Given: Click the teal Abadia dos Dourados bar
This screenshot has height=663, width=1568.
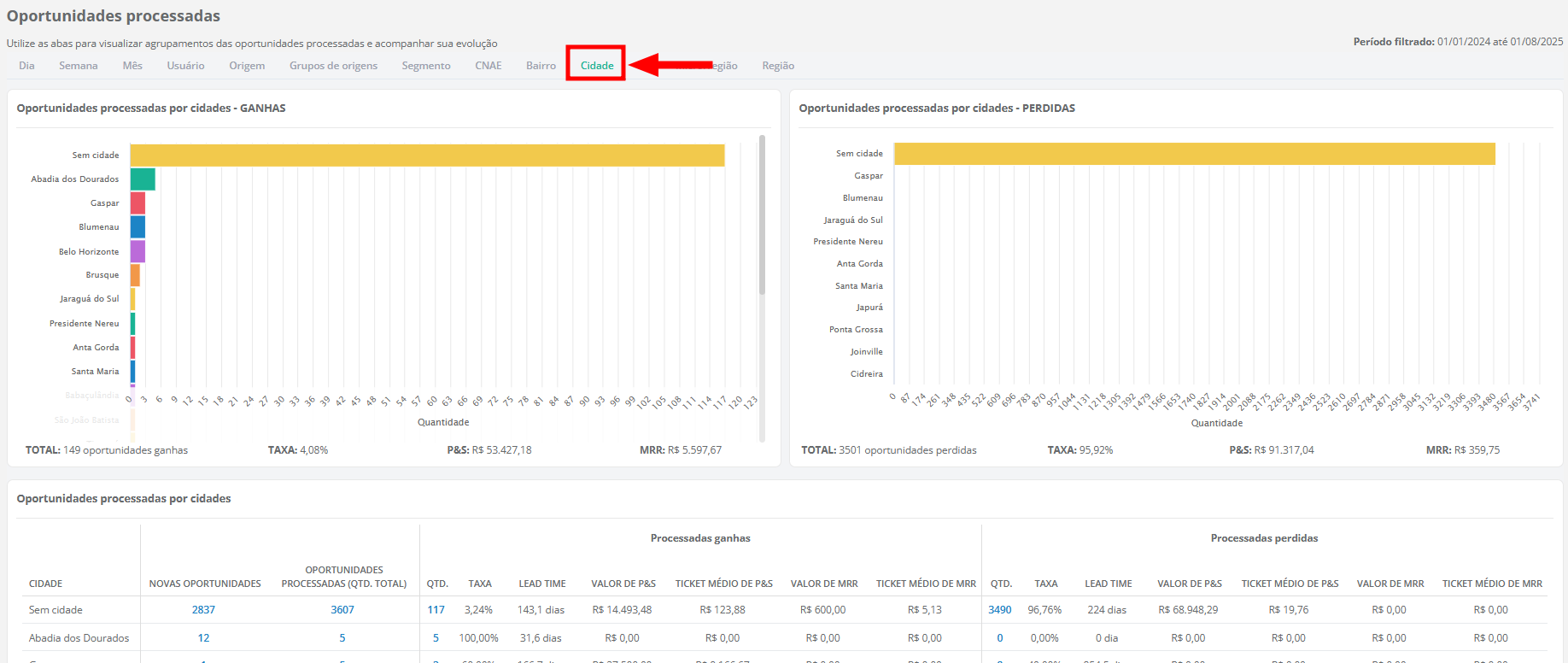Looking at the screenshot, I should [143, 179].
